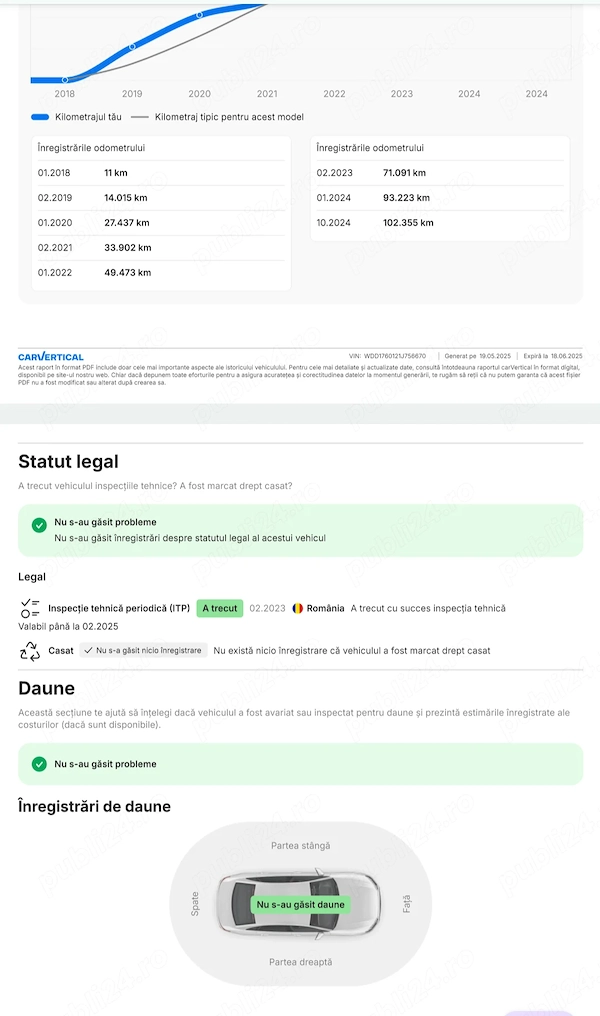This screenshot has height=1016, width=600.
Task: Click the 2018 data point on the mileage chart
Action: coord(65,80)
